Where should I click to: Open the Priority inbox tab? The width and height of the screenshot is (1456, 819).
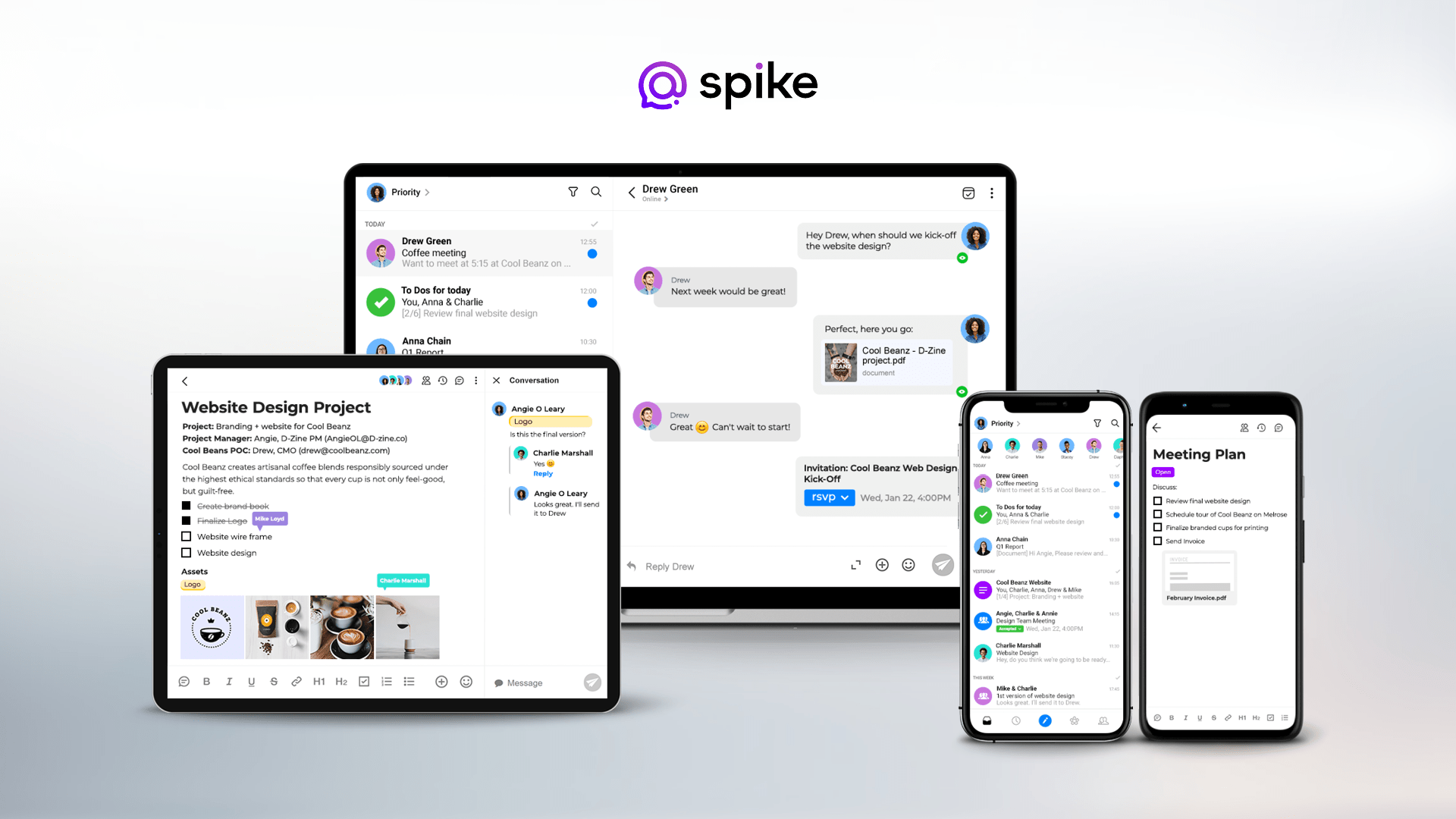click(413, 192)
